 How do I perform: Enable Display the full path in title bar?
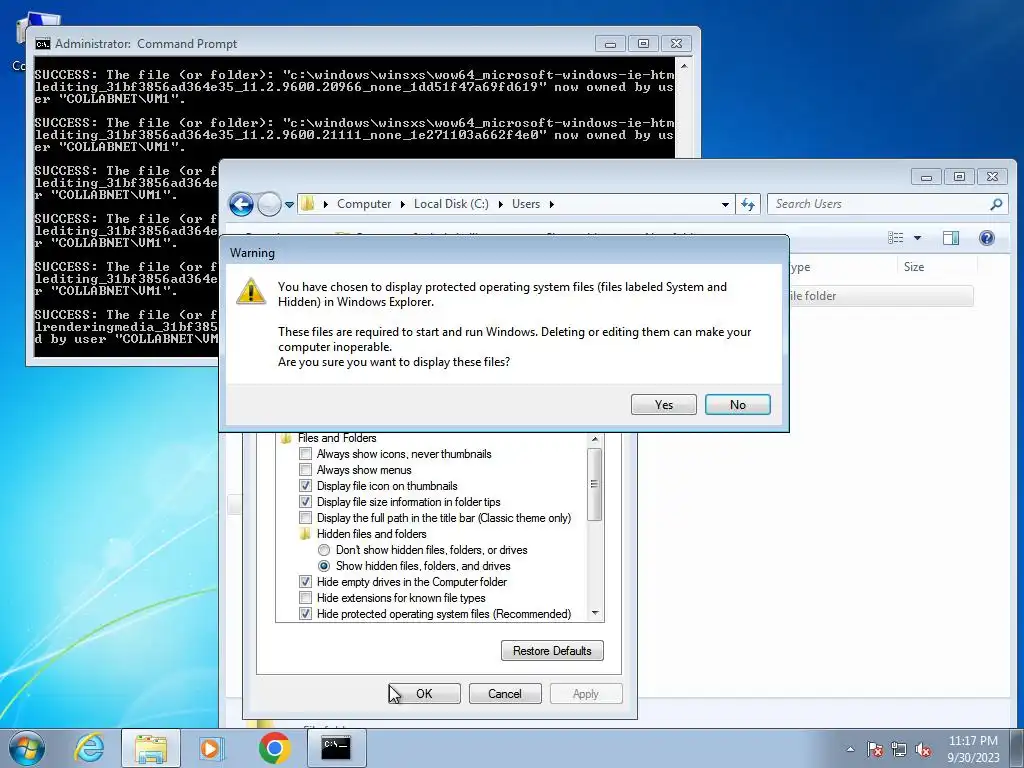[305, 518]
